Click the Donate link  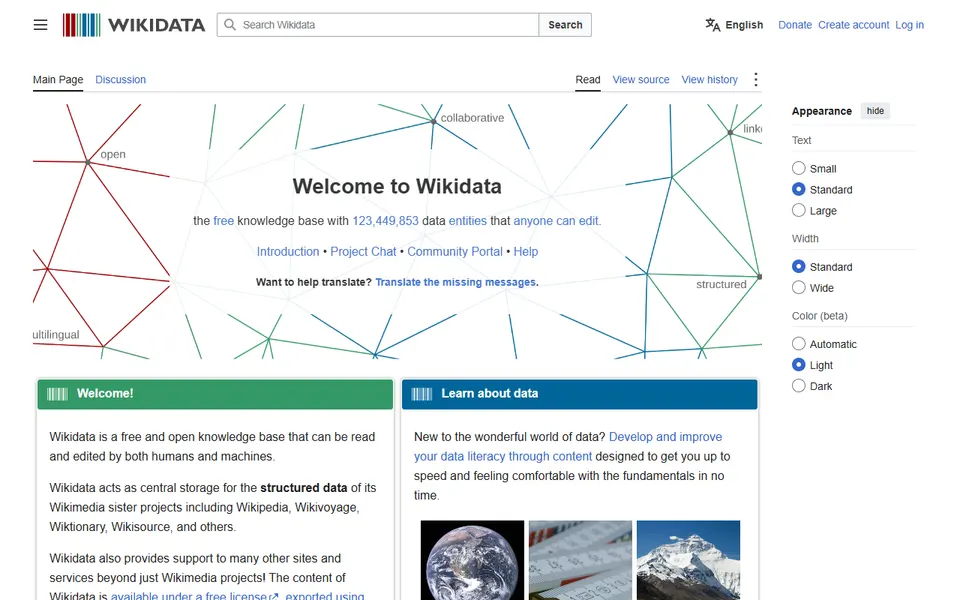[x=795, y=25]
